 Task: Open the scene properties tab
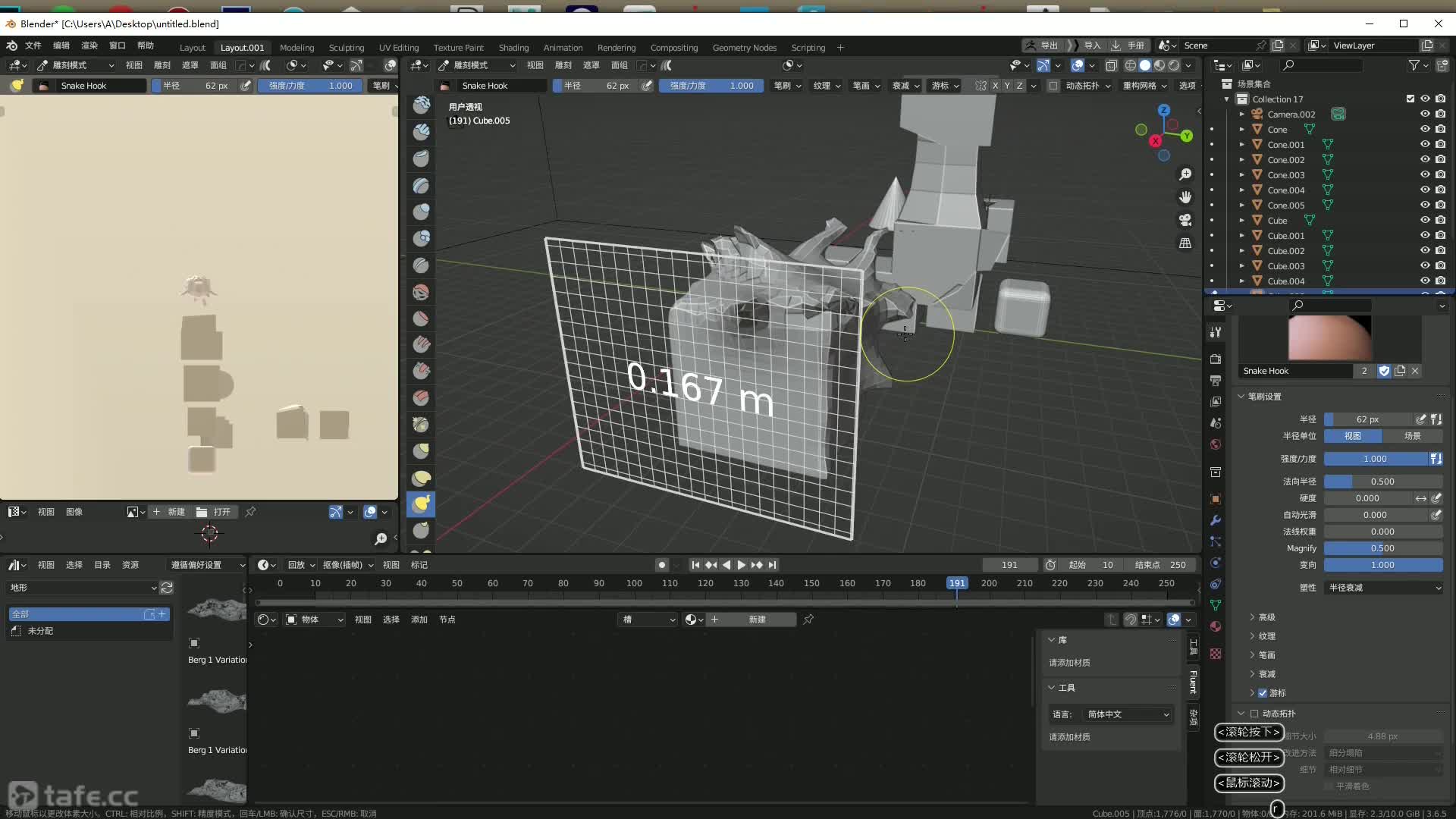pyautogui.click(x=1216, y=422)
